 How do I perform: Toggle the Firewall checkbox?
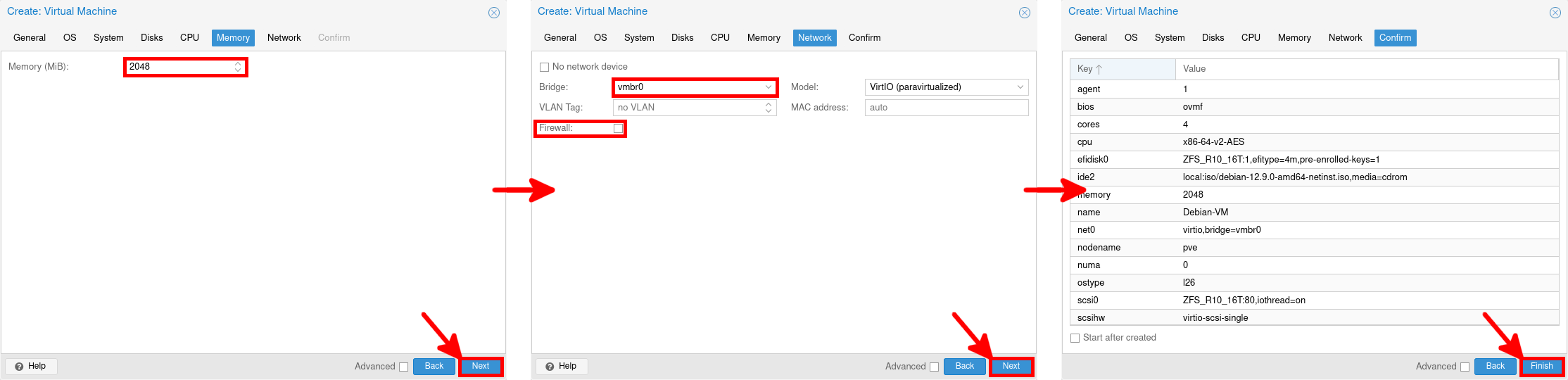tap(618, 128)
